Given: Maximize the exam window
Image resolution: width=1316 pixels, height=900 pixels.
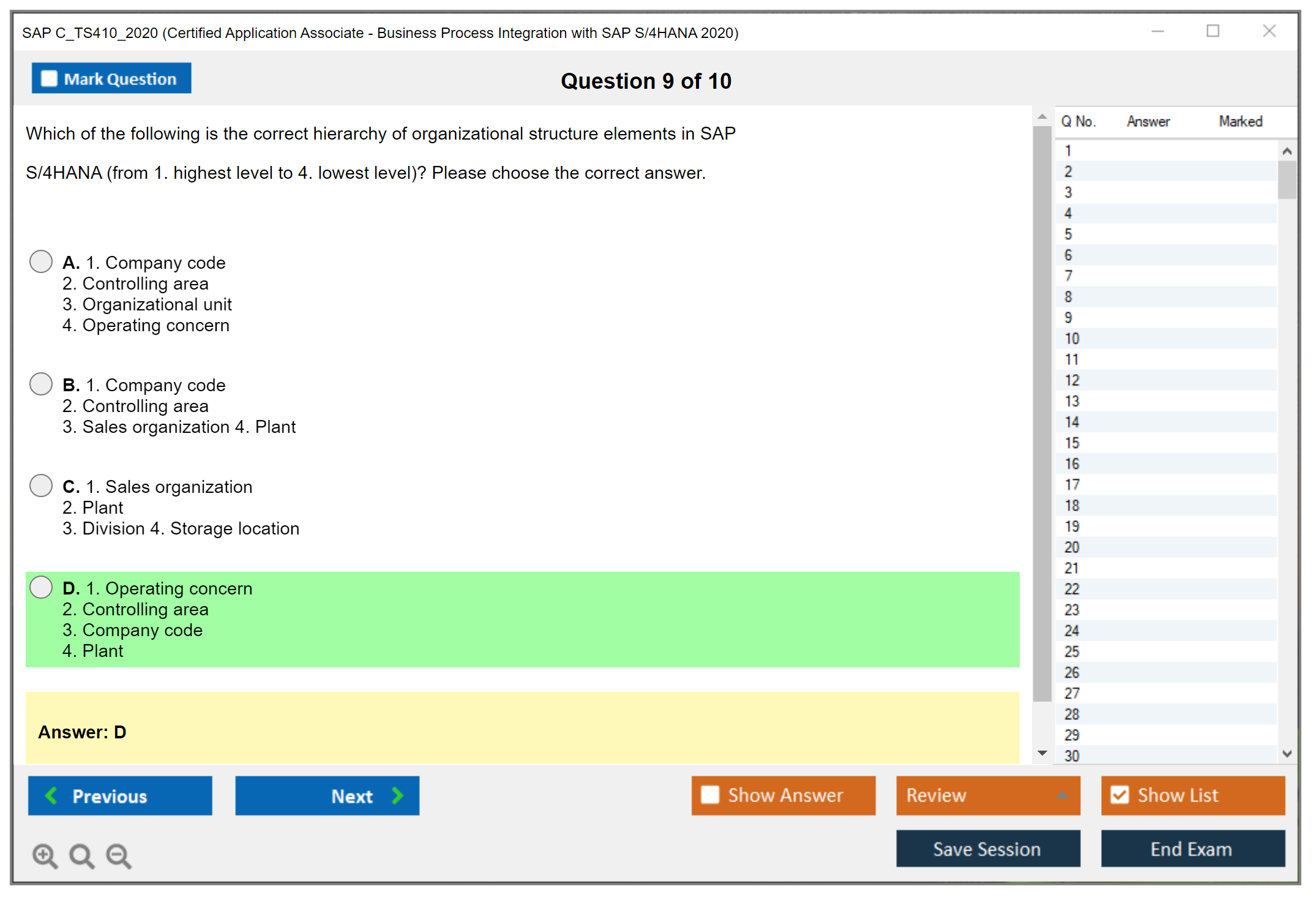Looking at the screenshot, I should (x=1213, y=31).
